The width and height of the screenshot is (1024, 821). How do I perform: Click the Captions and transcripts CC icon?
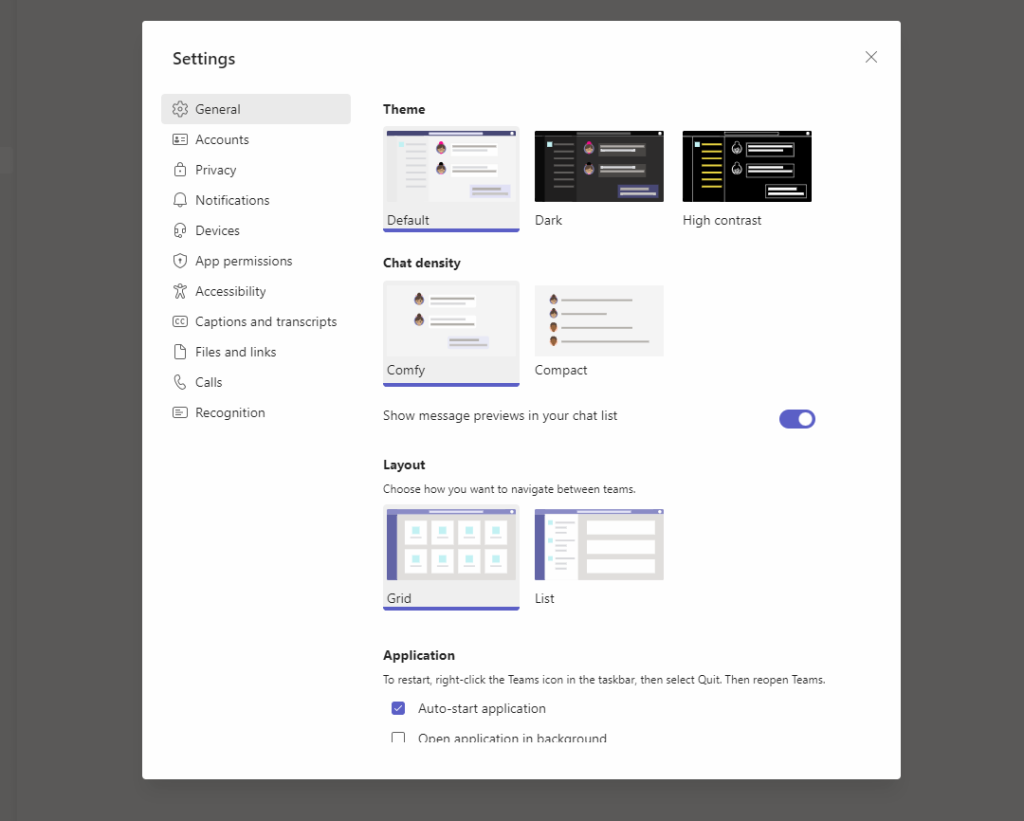pyautogui.click(x=180, y=321)
